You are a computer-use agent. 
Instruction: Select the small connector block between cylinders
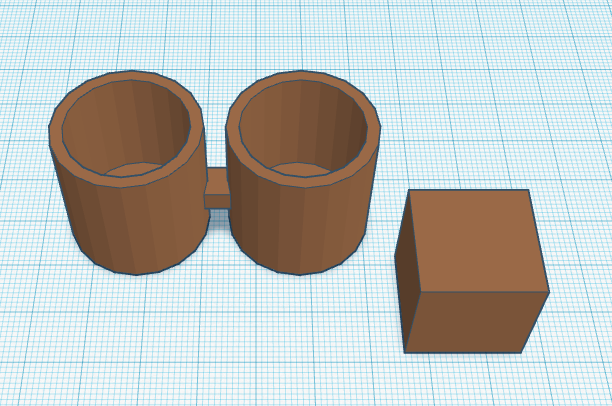(x=217, y=189)
